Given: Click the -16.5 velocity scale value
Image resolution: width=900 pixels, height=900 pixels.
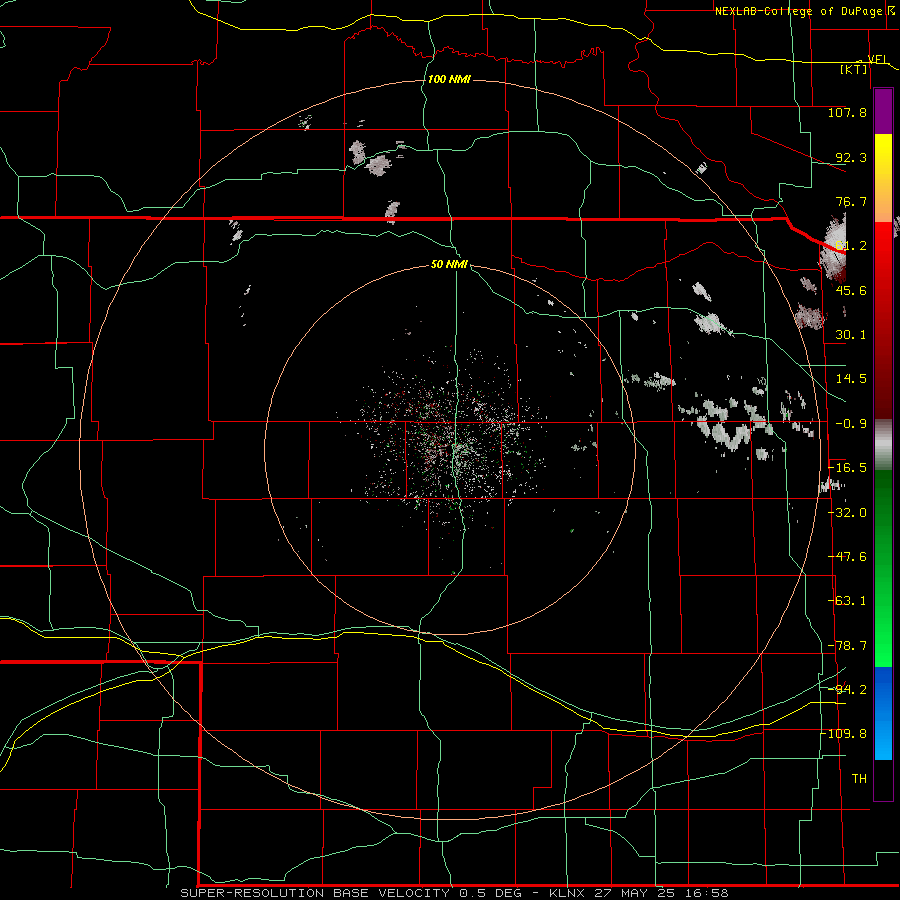Looking at the screenshot, I should click(848, 468).
